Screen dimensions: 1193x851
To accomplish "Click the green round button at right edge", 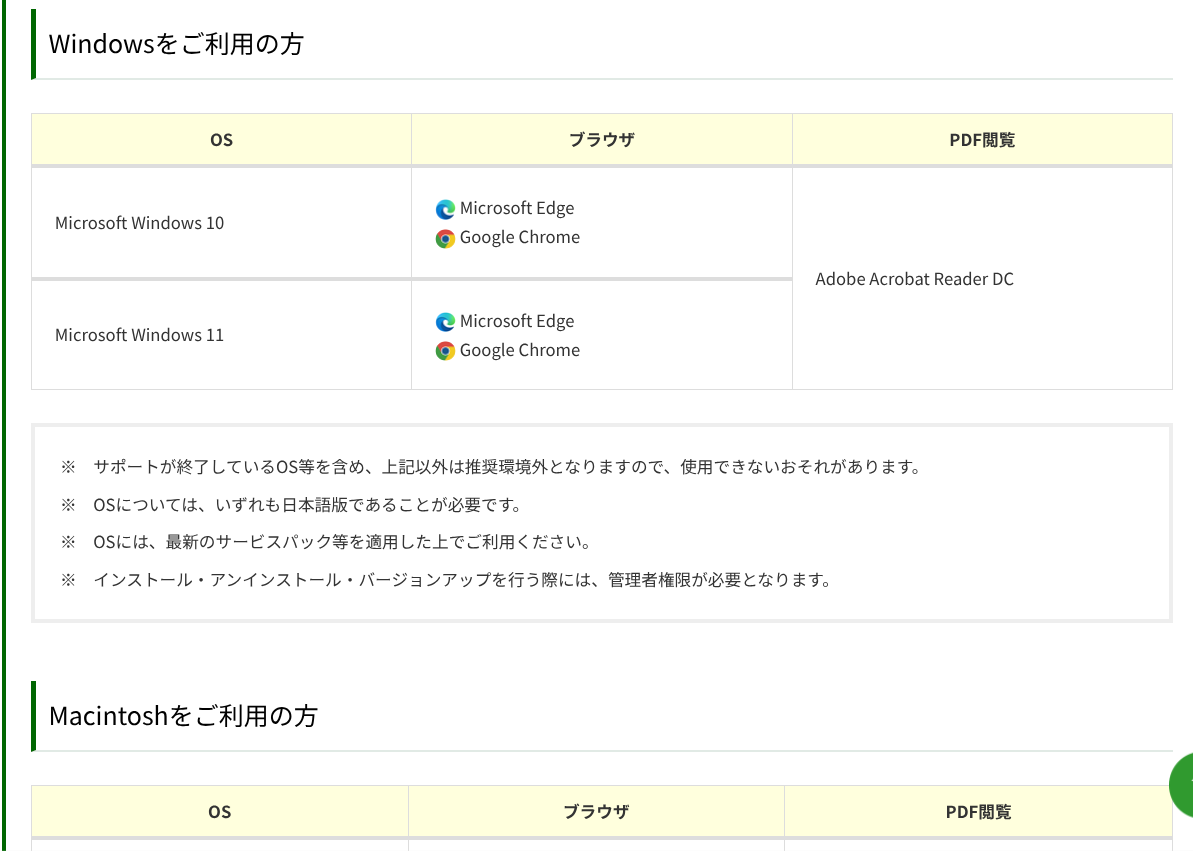I will tap(1182, 786).
